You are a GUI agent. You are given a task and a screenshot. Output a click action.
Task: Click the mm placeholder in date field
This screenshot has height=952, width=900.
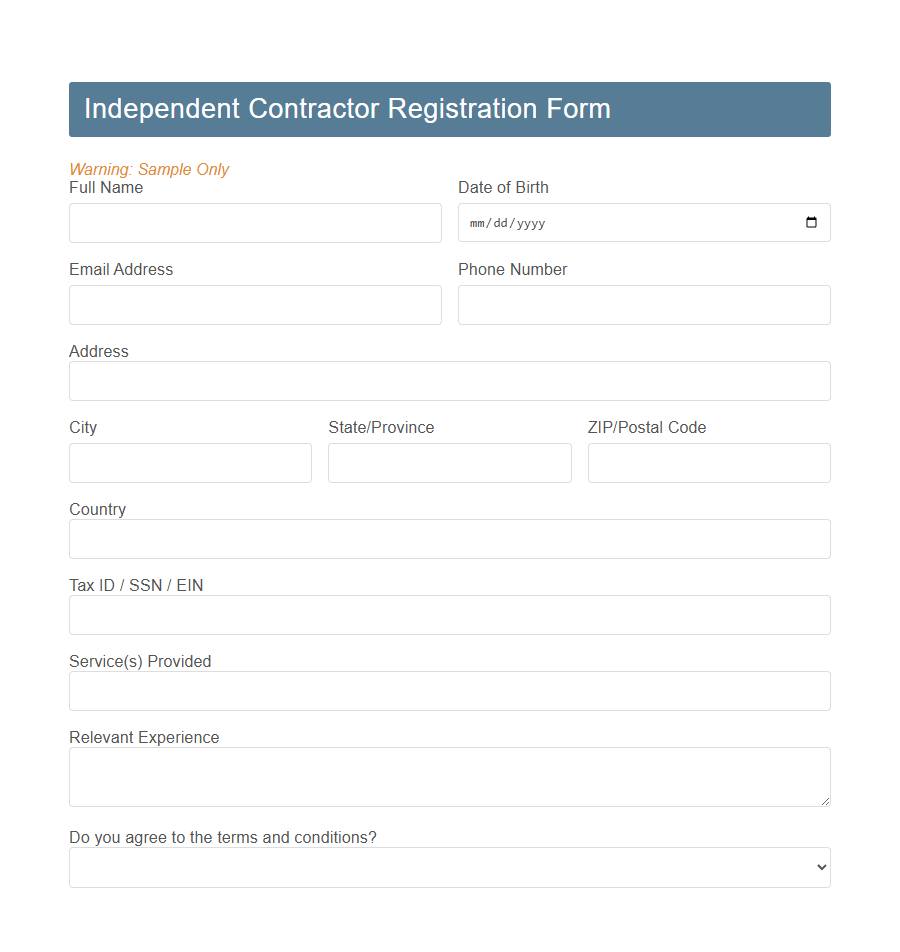[x=478, y=223]
